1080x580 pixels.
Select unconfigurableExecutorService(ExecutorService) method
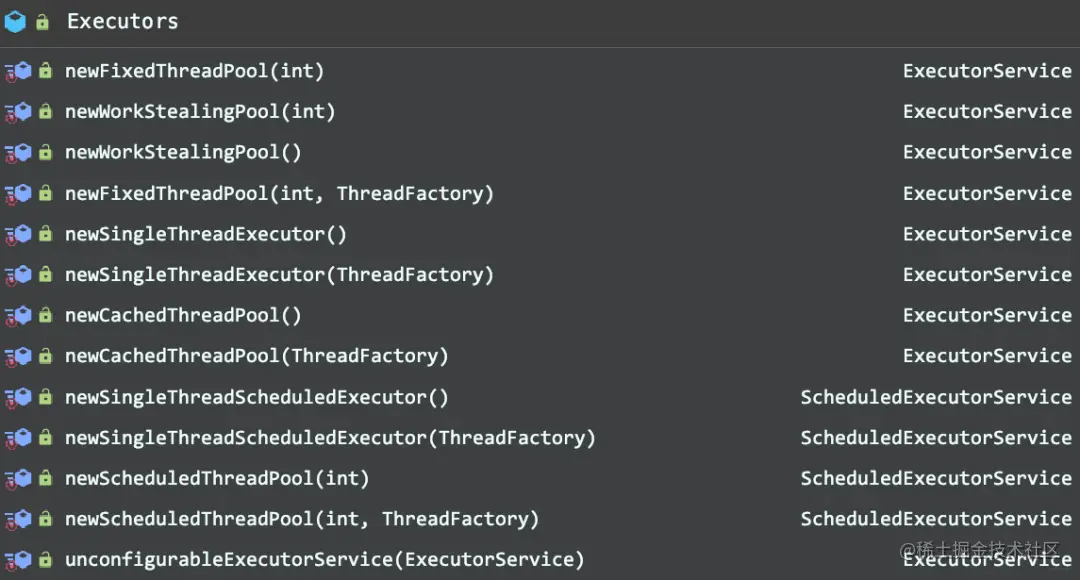click(540, 559)
